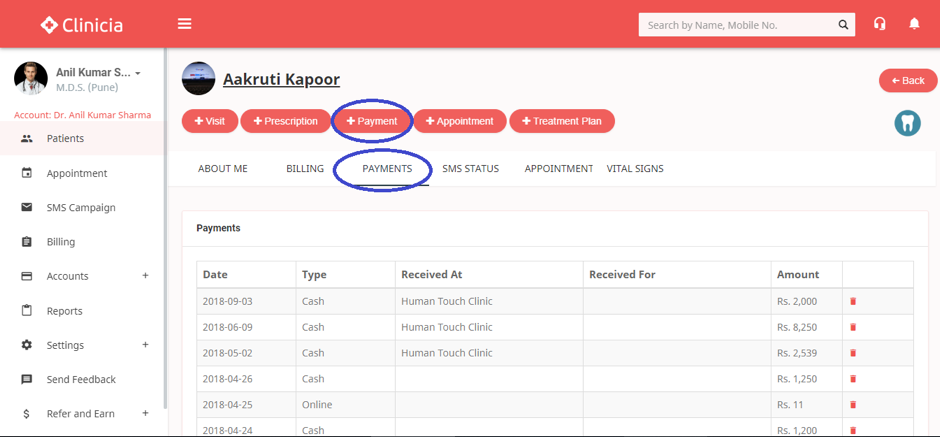Open the notifications bell

914,24
